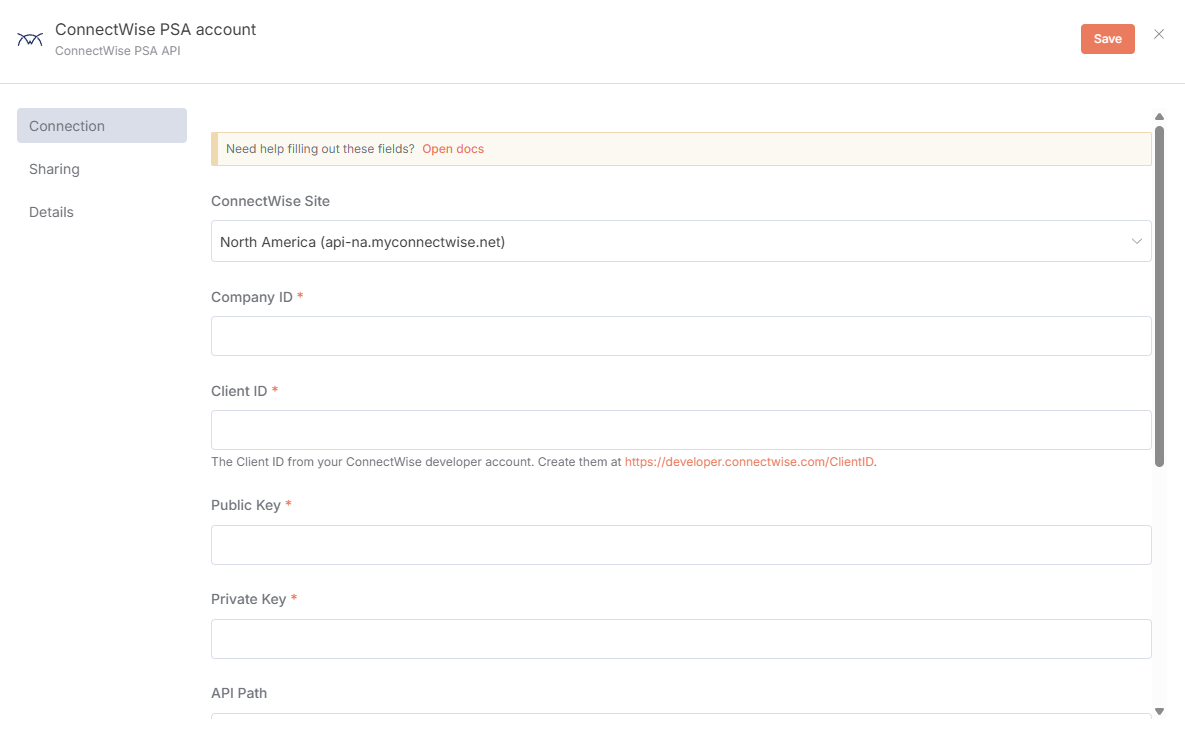The image size is (1185, 737).
Task: Focus the Company ID field
Action: click(x=680, y=336)
